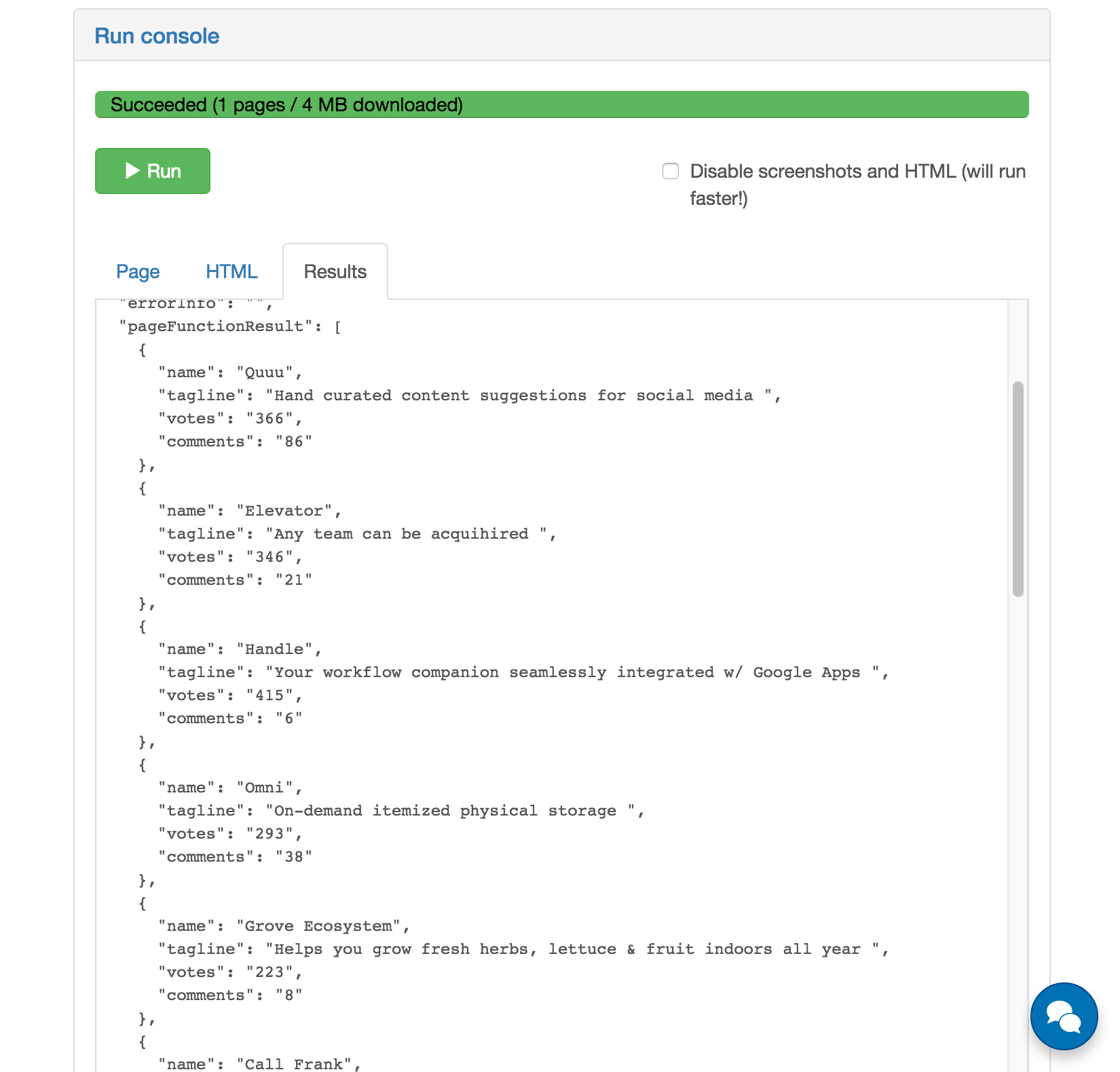Click the name value "Grove Ecosystem"
Viewport: 1120px width, 1072px height.
[318, 926]
